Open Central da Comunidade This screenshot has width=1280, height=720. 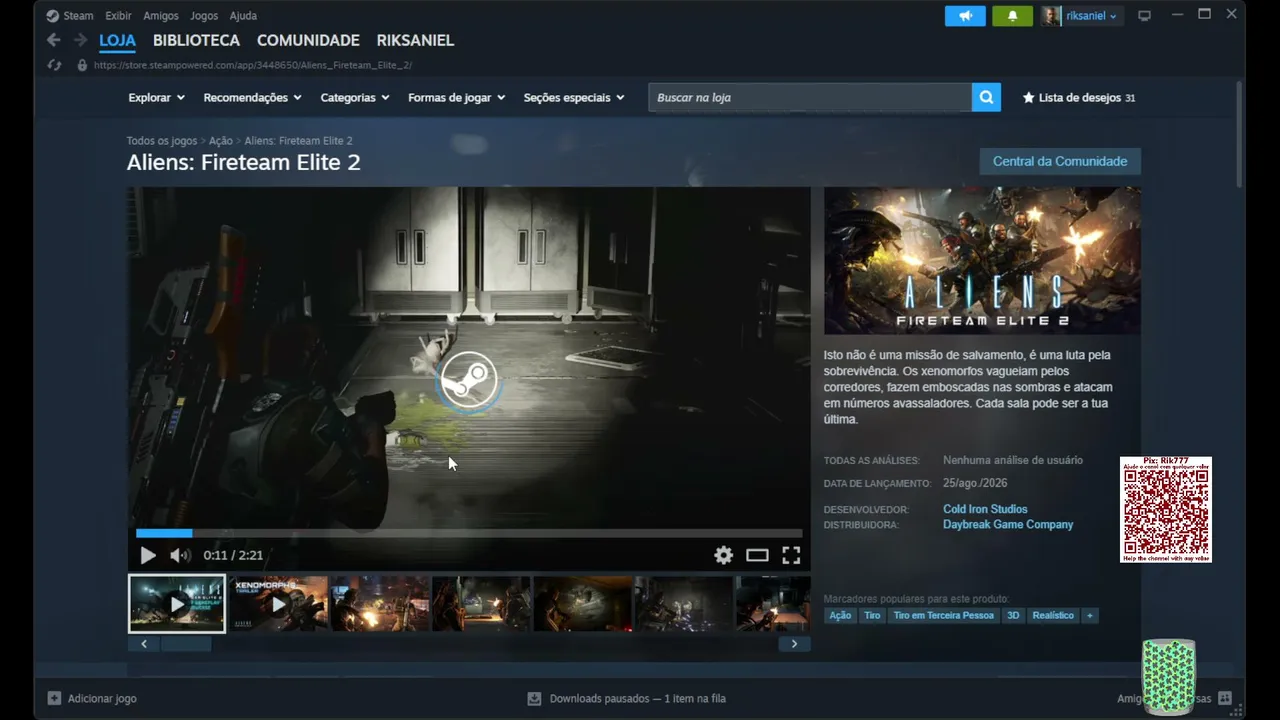(1060, 161)
